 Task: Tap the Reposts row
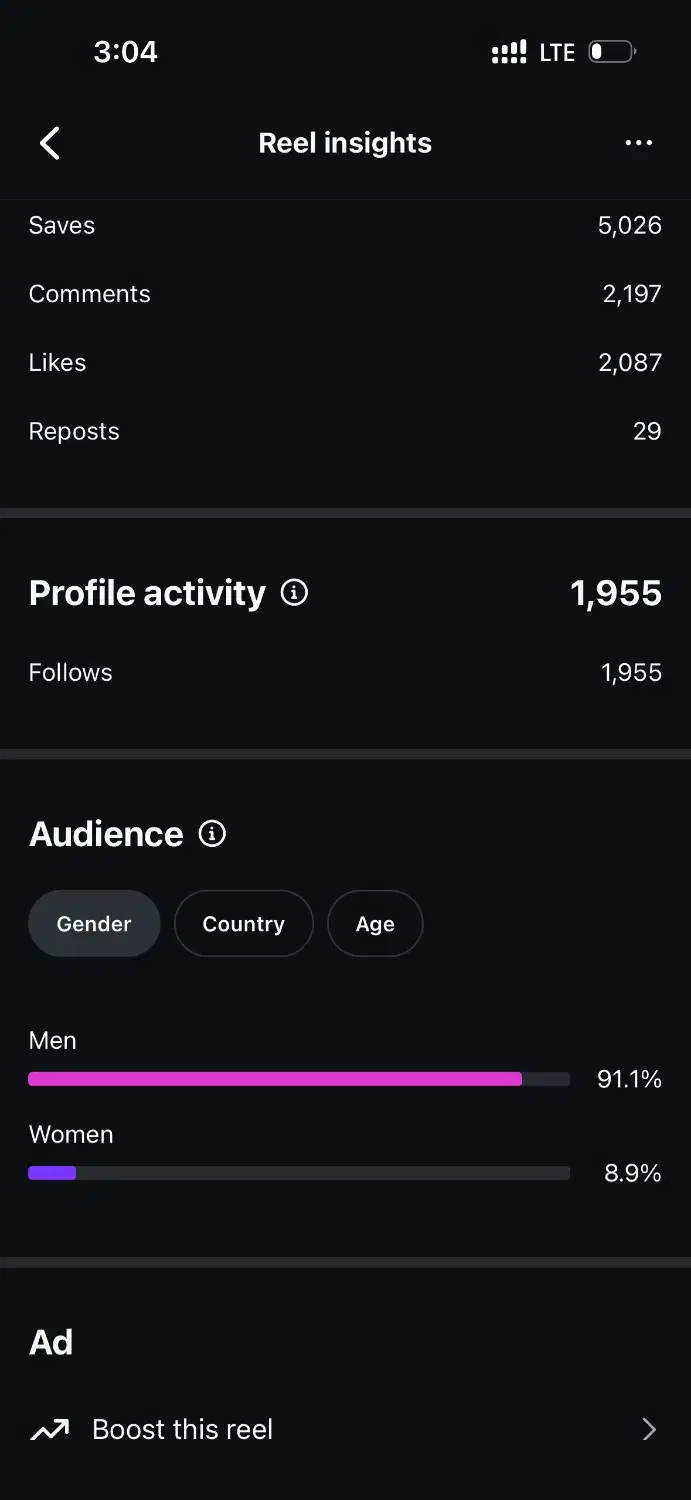coord(345,432)
